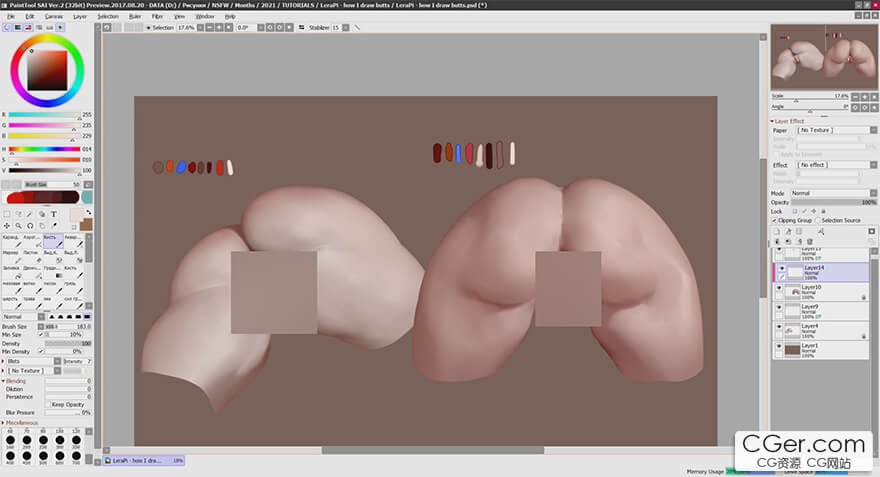Zoom out using scale minus button
The height and width of the screenshot is (477, 880).
(855, 97)
